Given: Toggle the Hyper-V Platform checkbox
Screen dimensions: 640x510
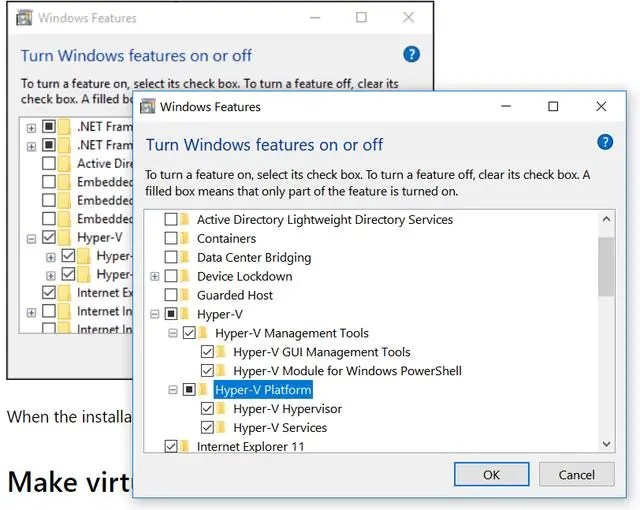Looking at the screenshot, I should 189,390.
